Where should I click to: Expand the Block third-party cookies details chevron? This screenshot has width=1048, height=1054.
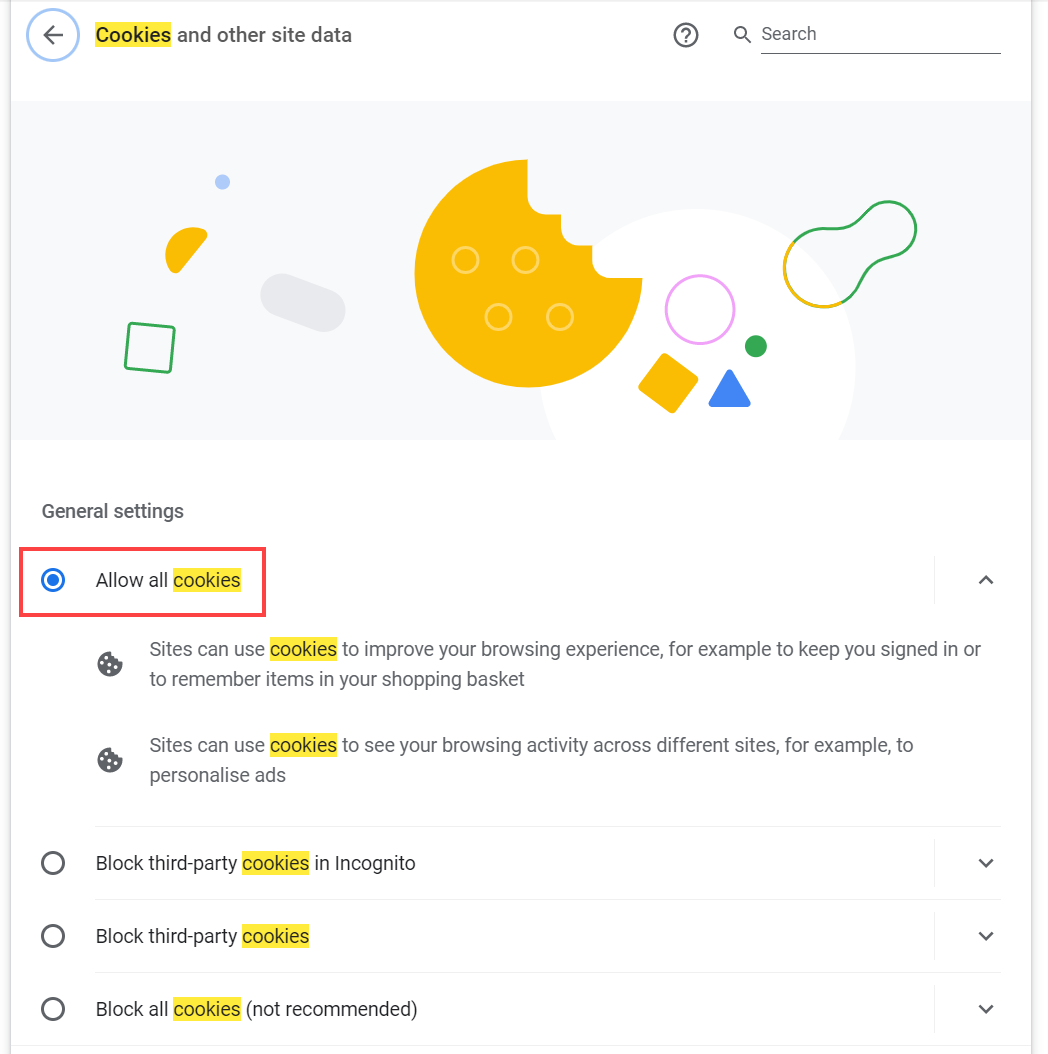985,936
